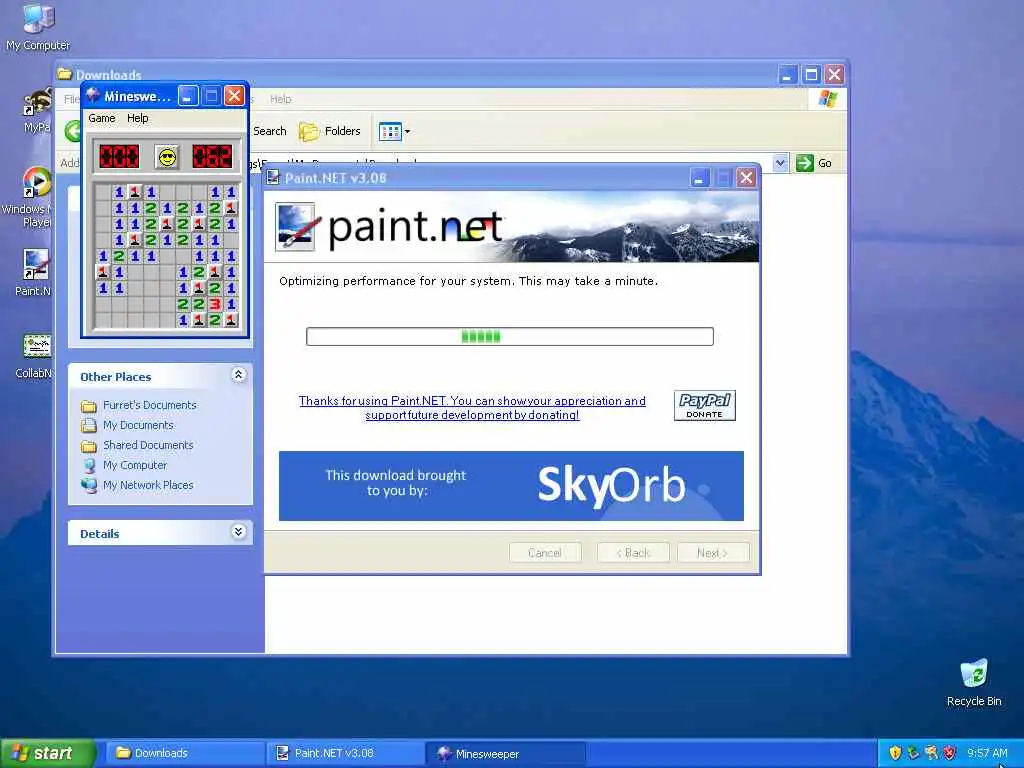This screenshot has width=1024, height=768.
Task: Click the Next button in Paint.NET installer
Action: click(x=712, y=552)
